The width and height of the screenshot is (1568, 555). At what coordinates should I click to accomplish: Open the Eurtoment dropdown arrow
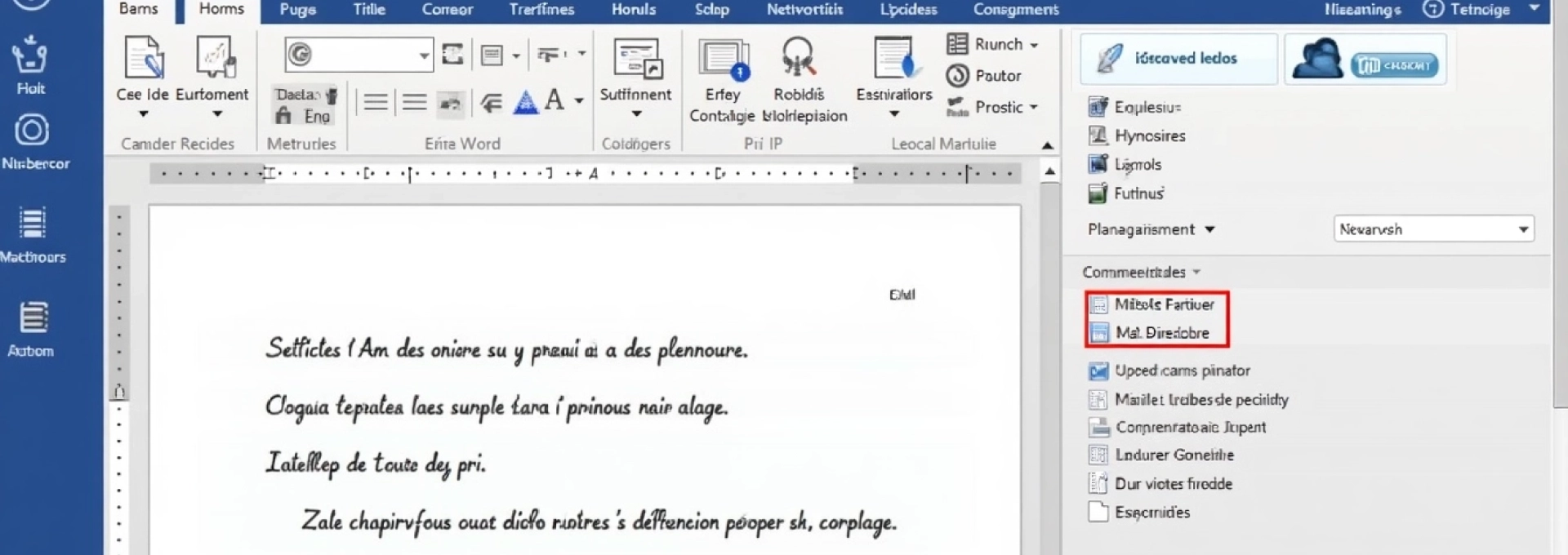217,114
